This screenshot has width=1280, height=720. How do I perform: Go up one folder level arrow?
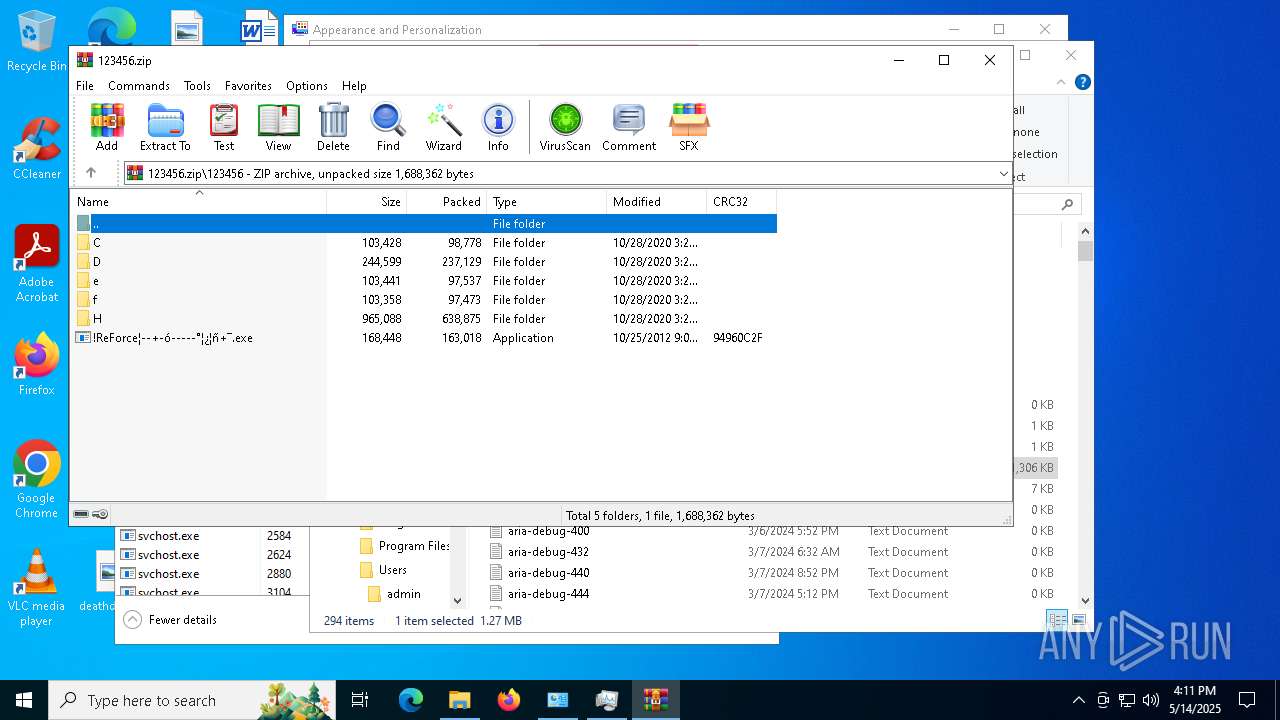[x=91, y=173]
